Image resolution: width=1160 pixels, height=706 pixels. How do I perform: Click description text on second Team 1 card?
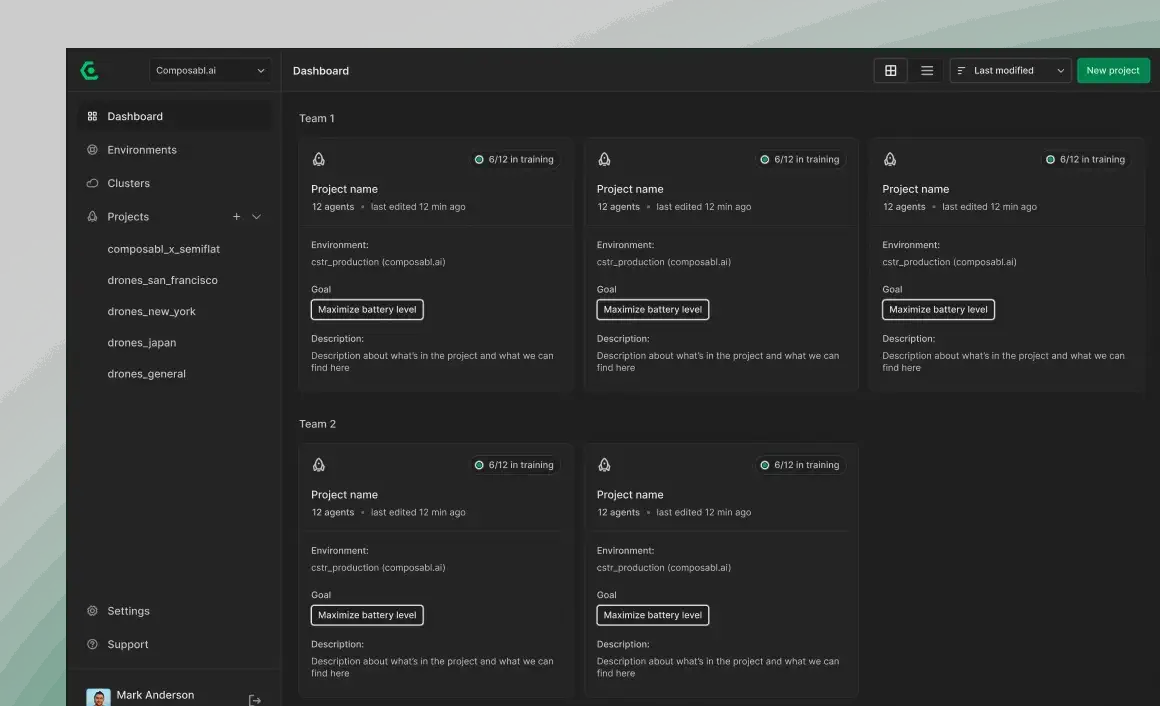718,362
